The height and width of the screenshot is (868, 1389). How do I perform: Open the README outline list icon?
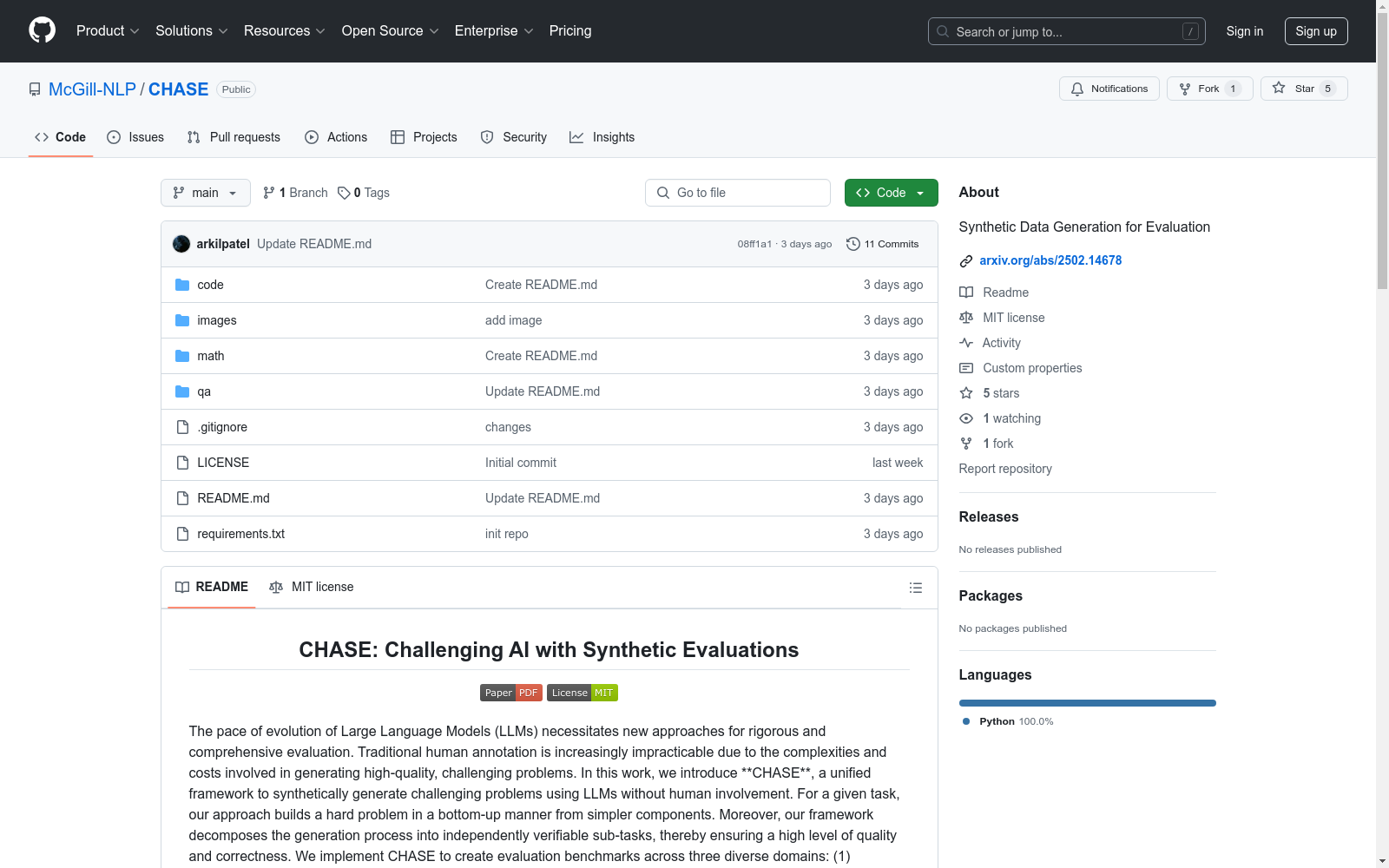tap(915, 588)
